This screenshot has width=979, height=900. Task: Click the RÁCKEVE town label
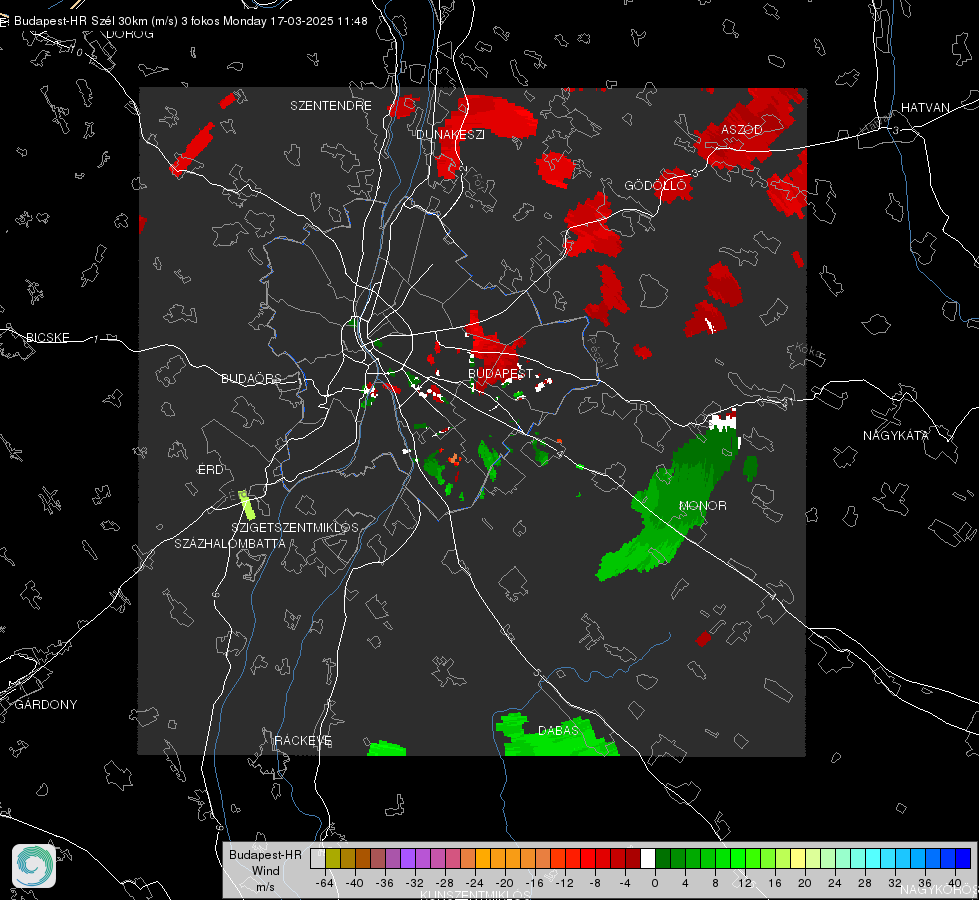pos(303,740)
